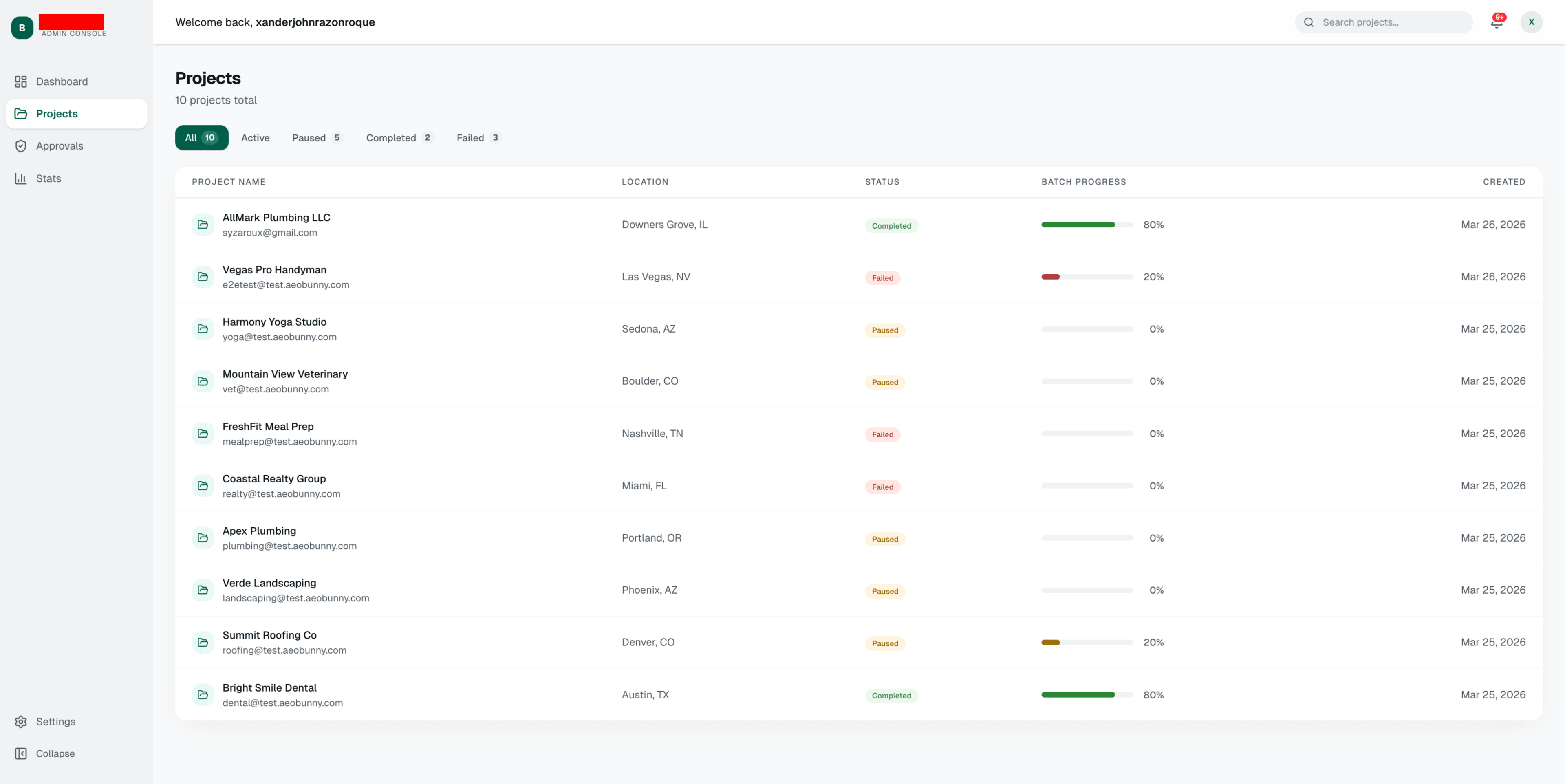Focus the Search projects field
This screenshot has height=784, width=1565.
1384,22
